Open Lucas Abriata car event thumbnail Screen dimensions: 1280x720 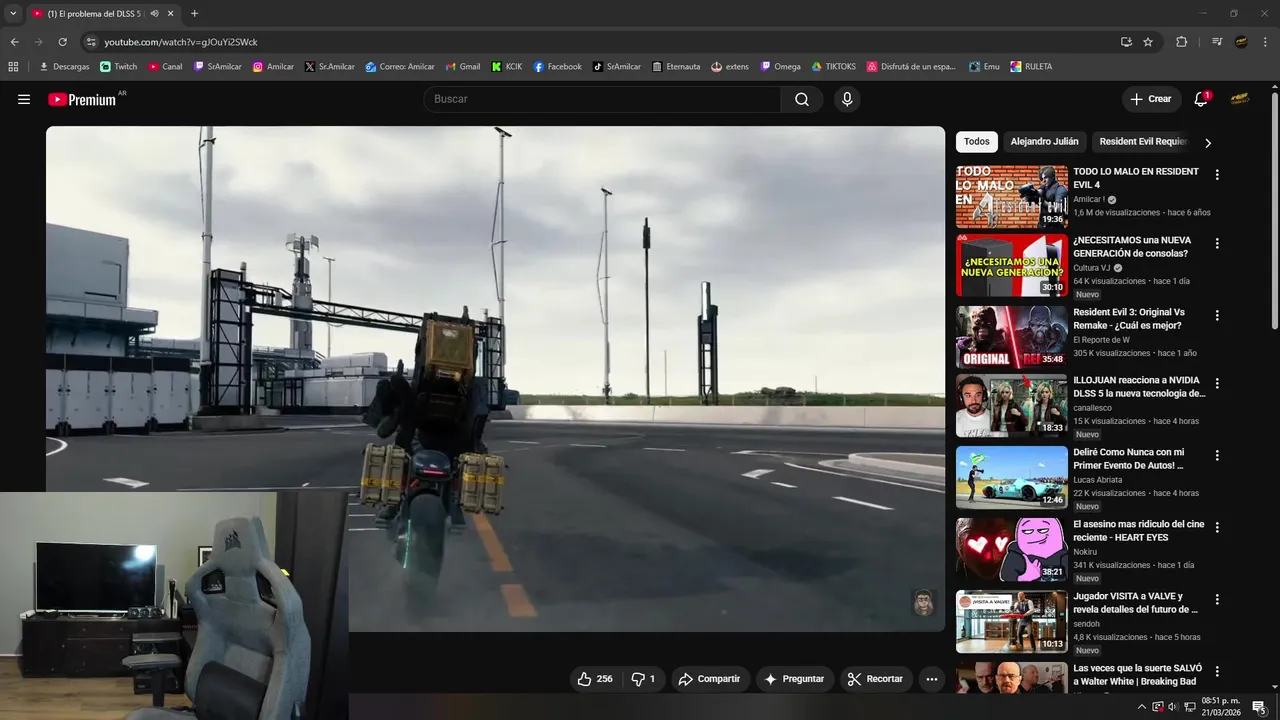pos(1012,477)
